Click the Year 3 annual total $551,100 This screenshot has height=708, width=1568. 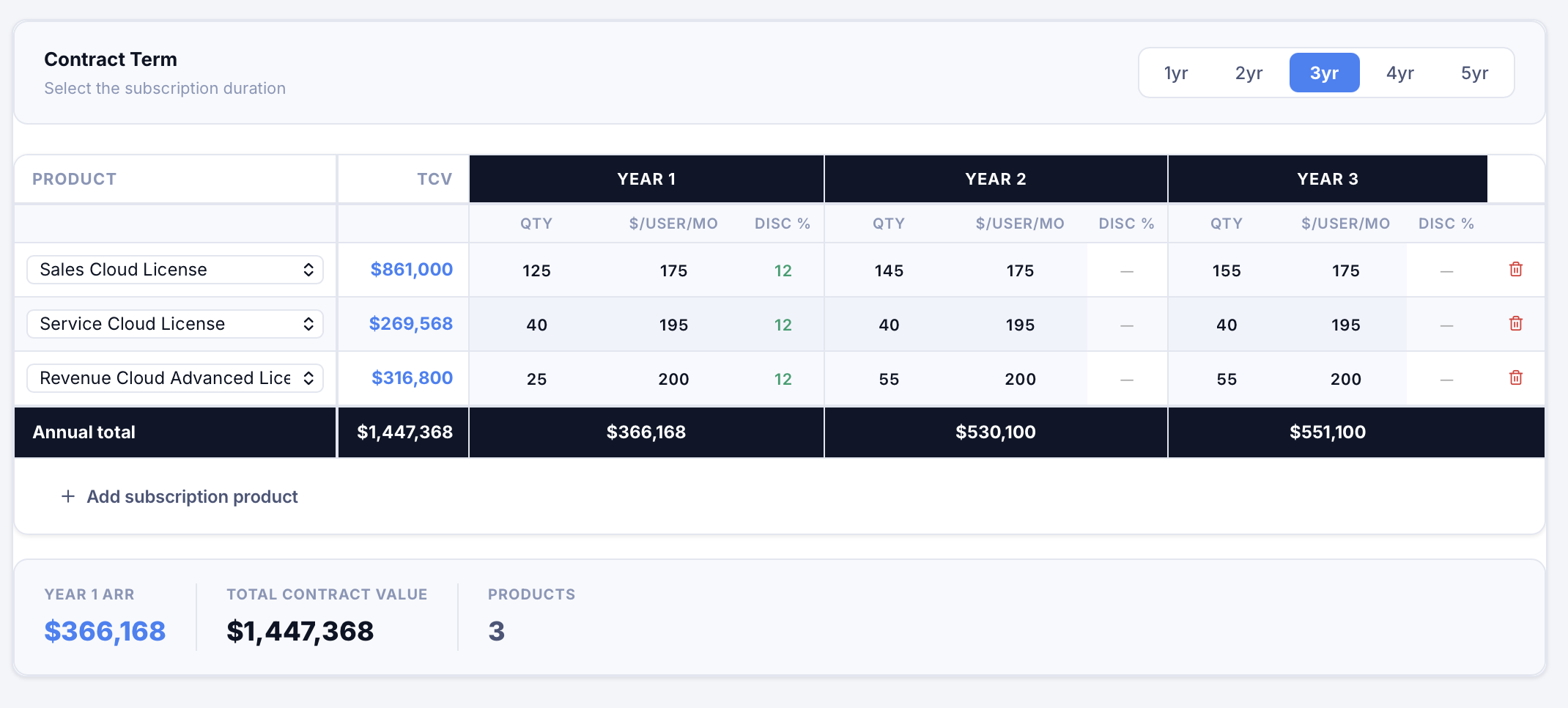[1328, 432]
